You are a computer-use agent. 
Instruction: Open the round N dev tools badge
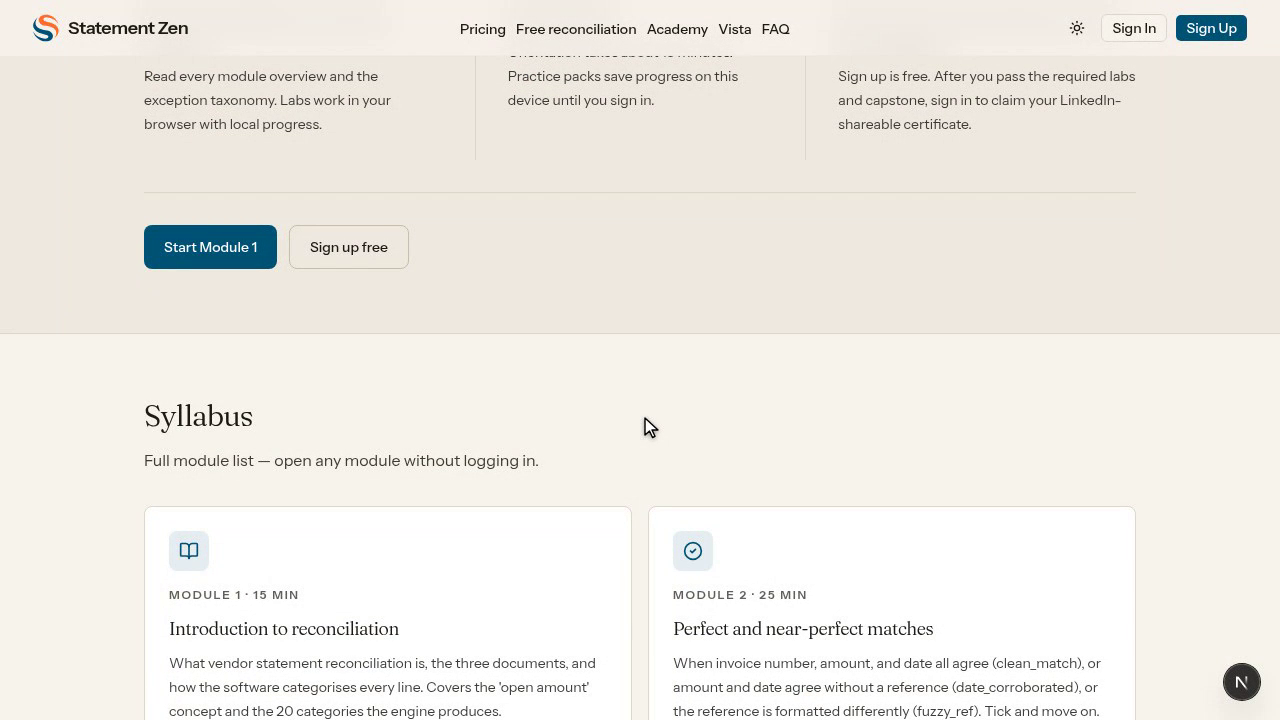1242,682
